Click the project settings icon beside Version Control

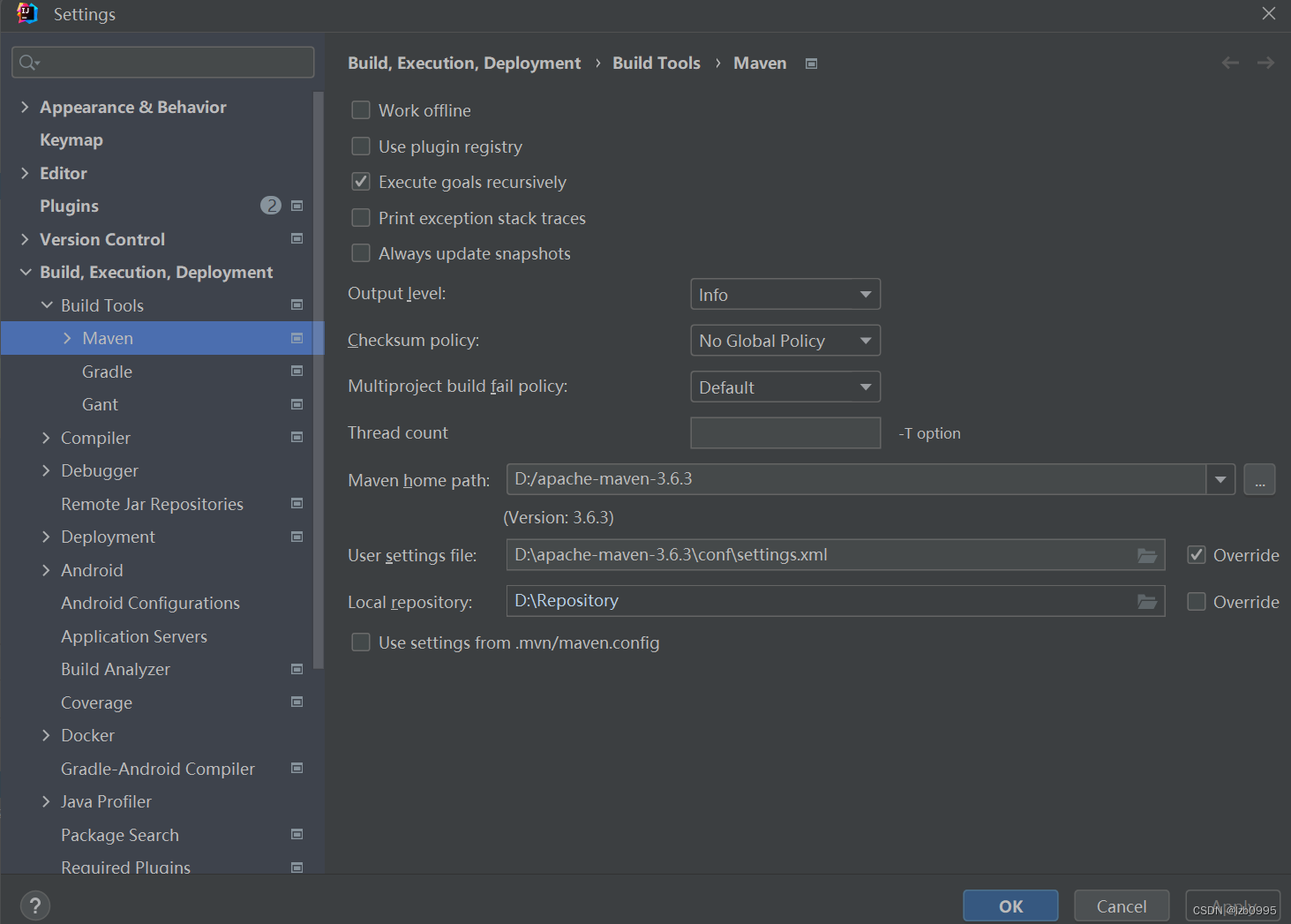[297, 238]
